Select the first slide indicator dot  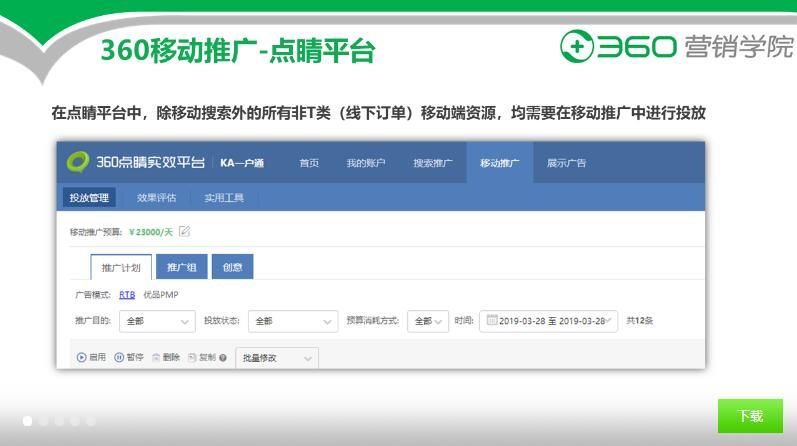[x=27, y=421]
